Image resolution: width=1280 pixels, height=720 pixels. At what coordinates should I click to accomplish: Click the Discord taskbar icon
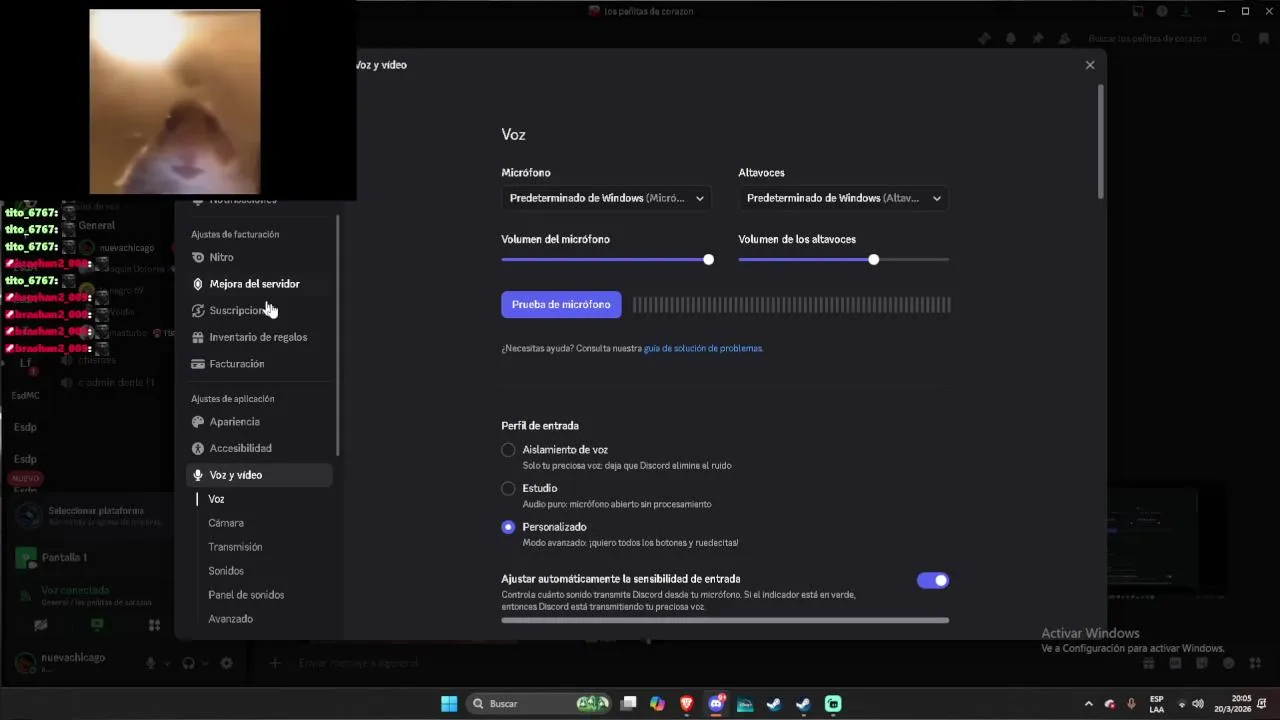[x=716, y=704]
